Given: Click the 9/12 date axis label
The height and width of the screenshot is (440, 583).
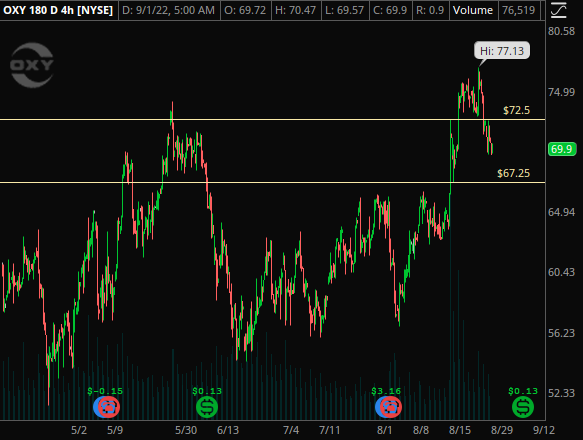Looking at the screenshot, I should coord(544,430).
